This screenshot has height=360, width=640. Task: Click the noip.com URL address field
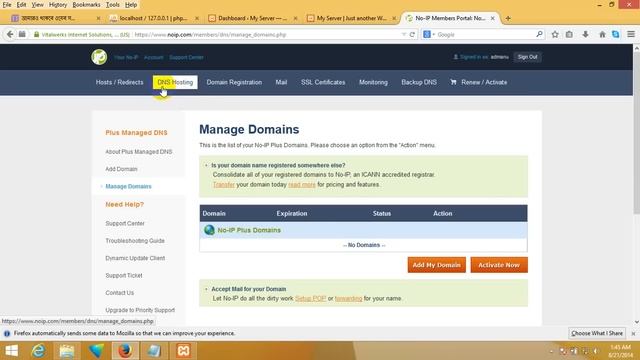pyautogui.click(x=265, y=35)
